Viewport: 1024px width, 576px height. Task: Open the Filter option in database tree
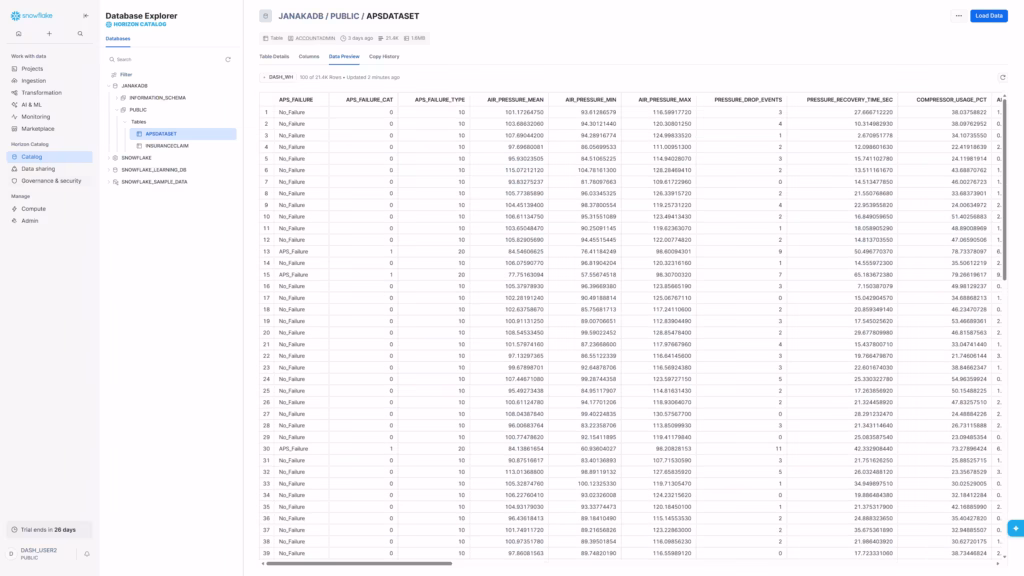tap(125, 74)
